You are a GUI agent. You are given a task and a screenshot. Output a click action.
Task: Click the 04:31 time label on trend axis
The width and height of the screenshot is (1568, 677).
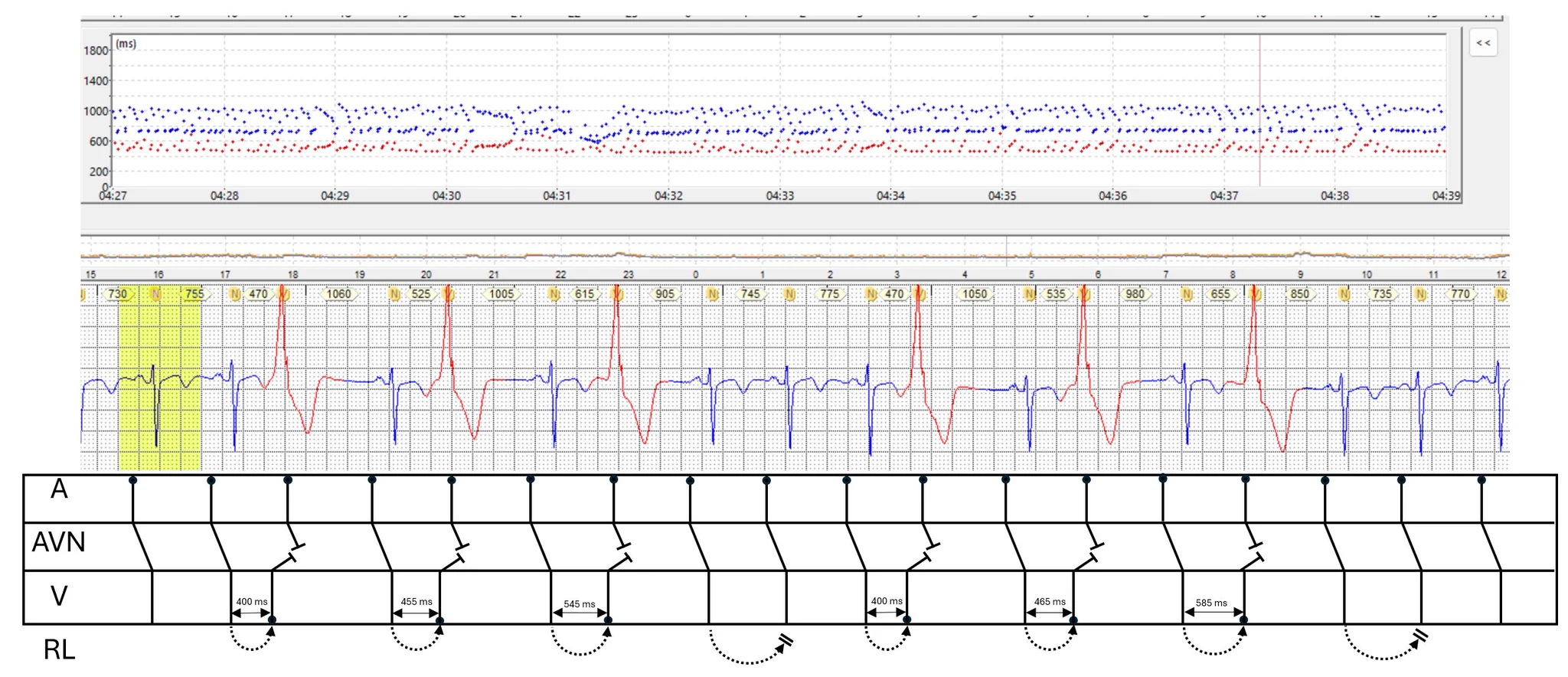pyautogui.click(x=557, y=195)
